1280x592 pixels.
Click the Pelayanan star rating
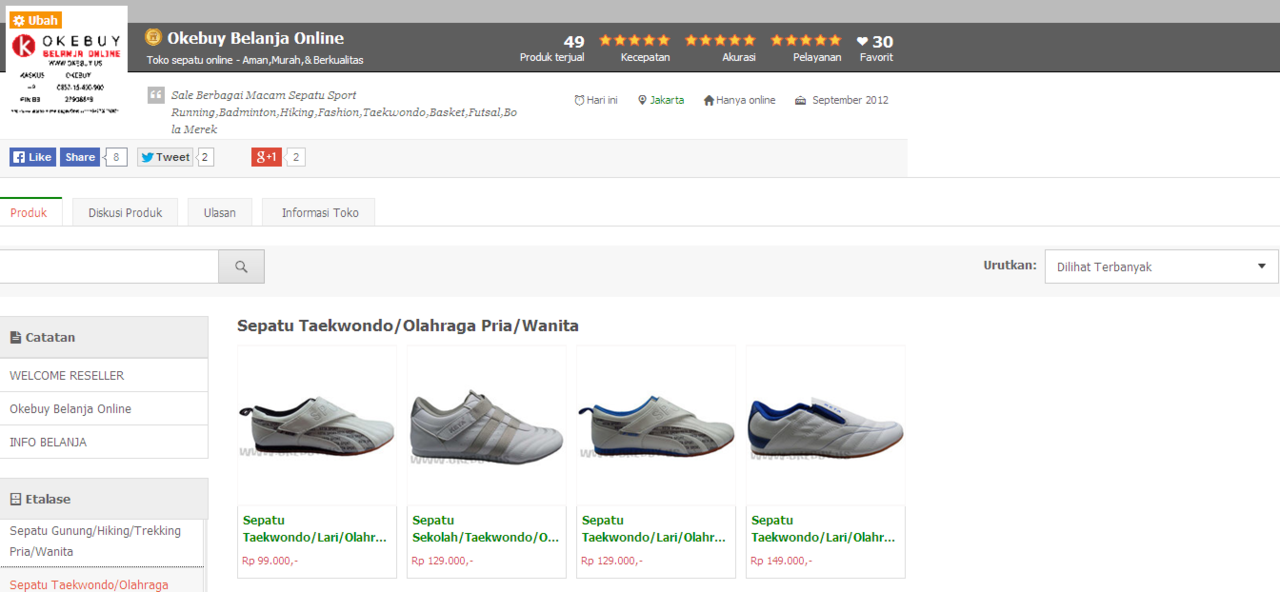tap(806, 40)
